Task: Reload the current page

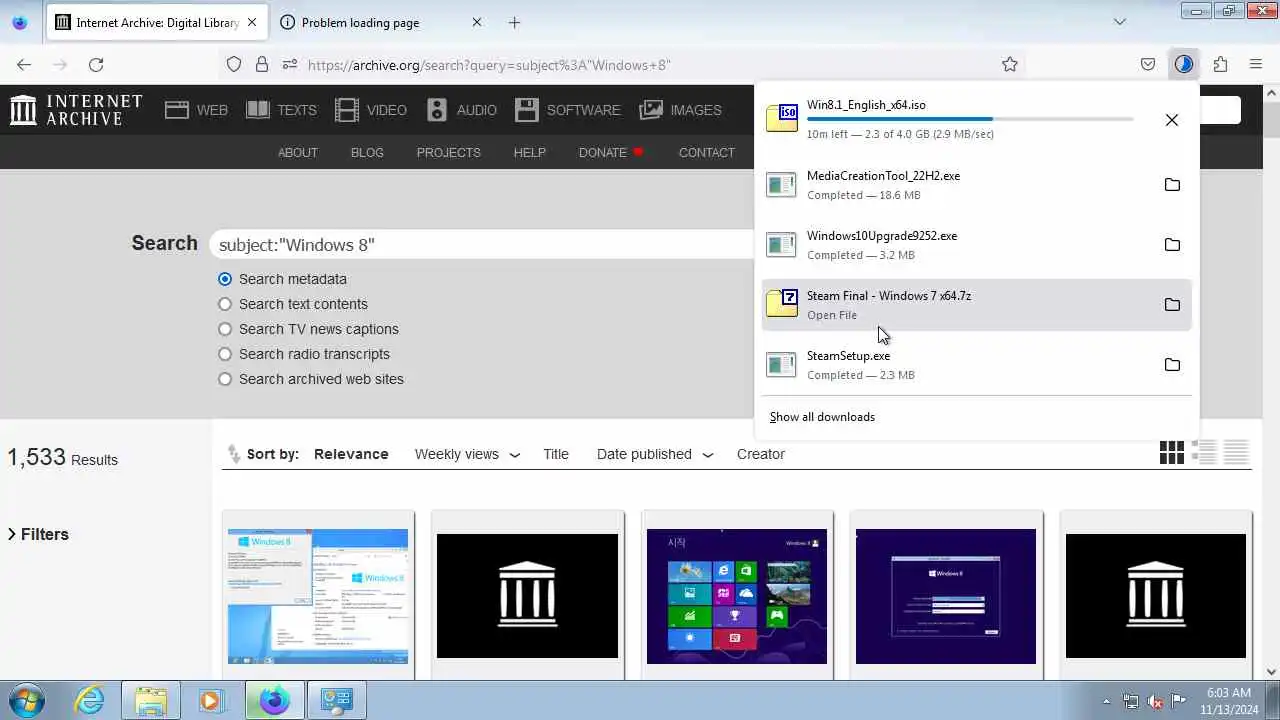Action: click(96, 64)
